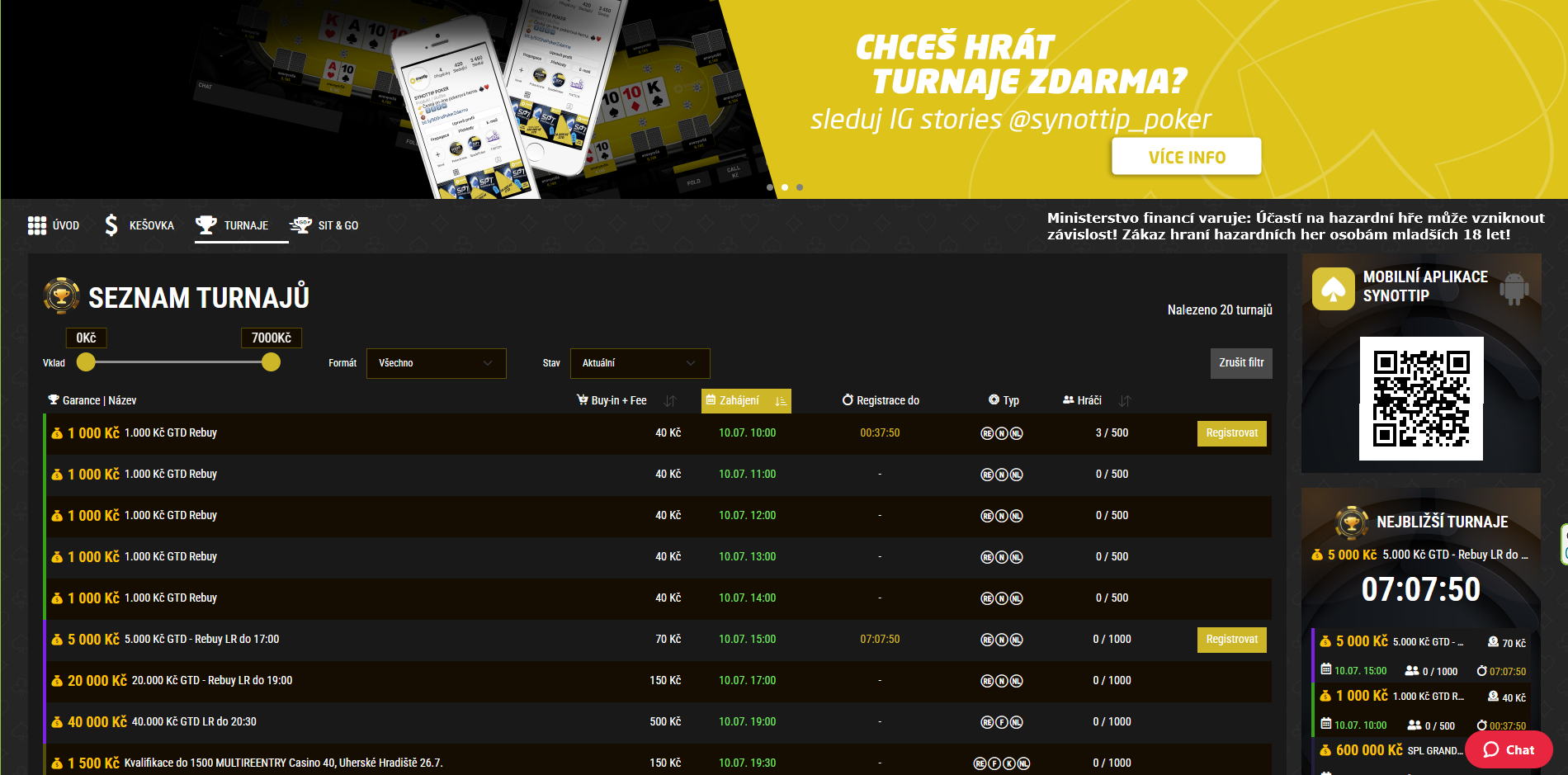Select the second carousel dot indicator
The image size is (1568, 775).
pyautogui.click(x=785, y=187)
